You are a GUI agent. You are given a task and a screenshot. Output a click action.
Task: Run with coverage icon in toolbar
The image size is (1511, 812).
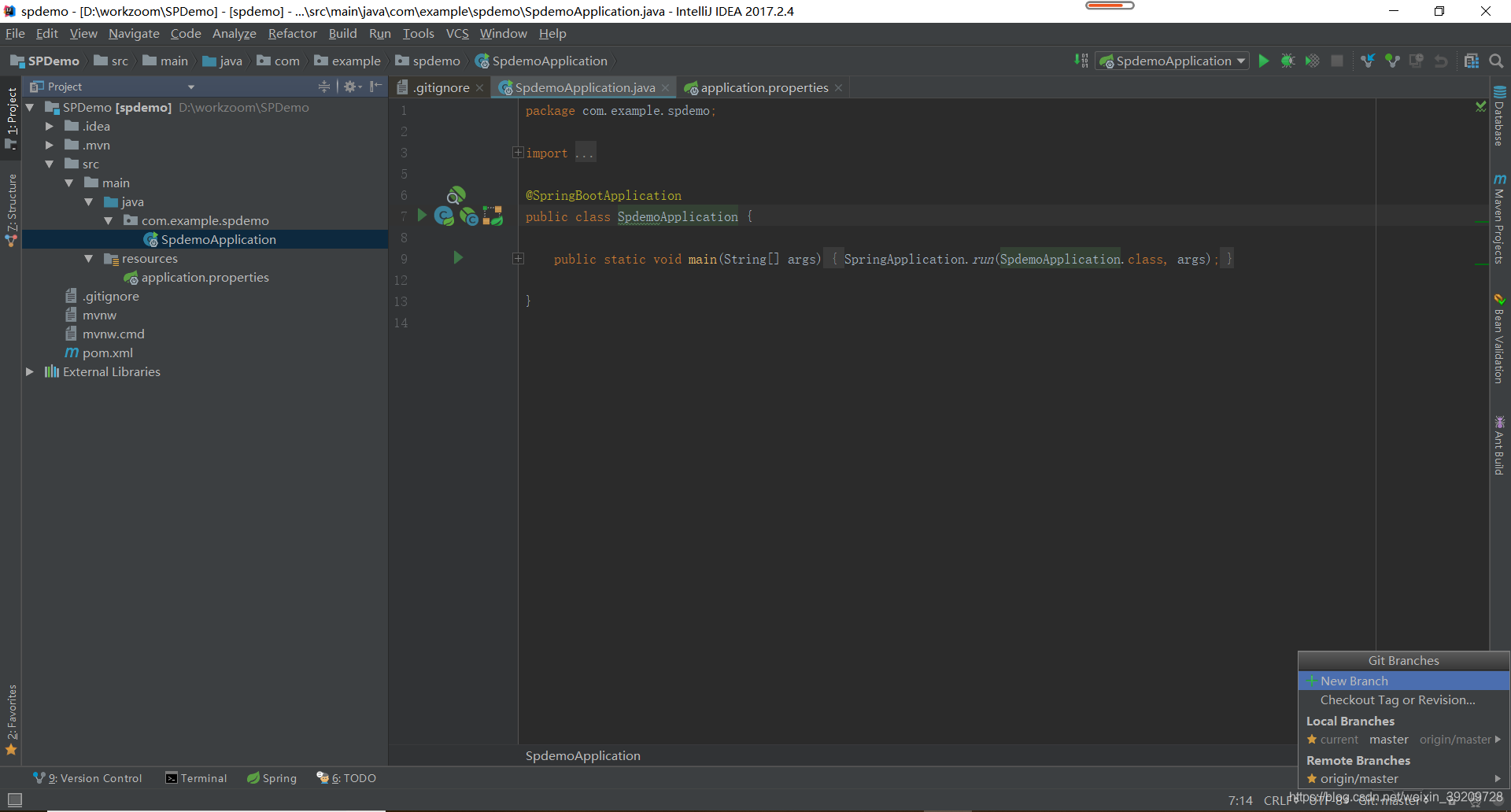pos(1312,61)
